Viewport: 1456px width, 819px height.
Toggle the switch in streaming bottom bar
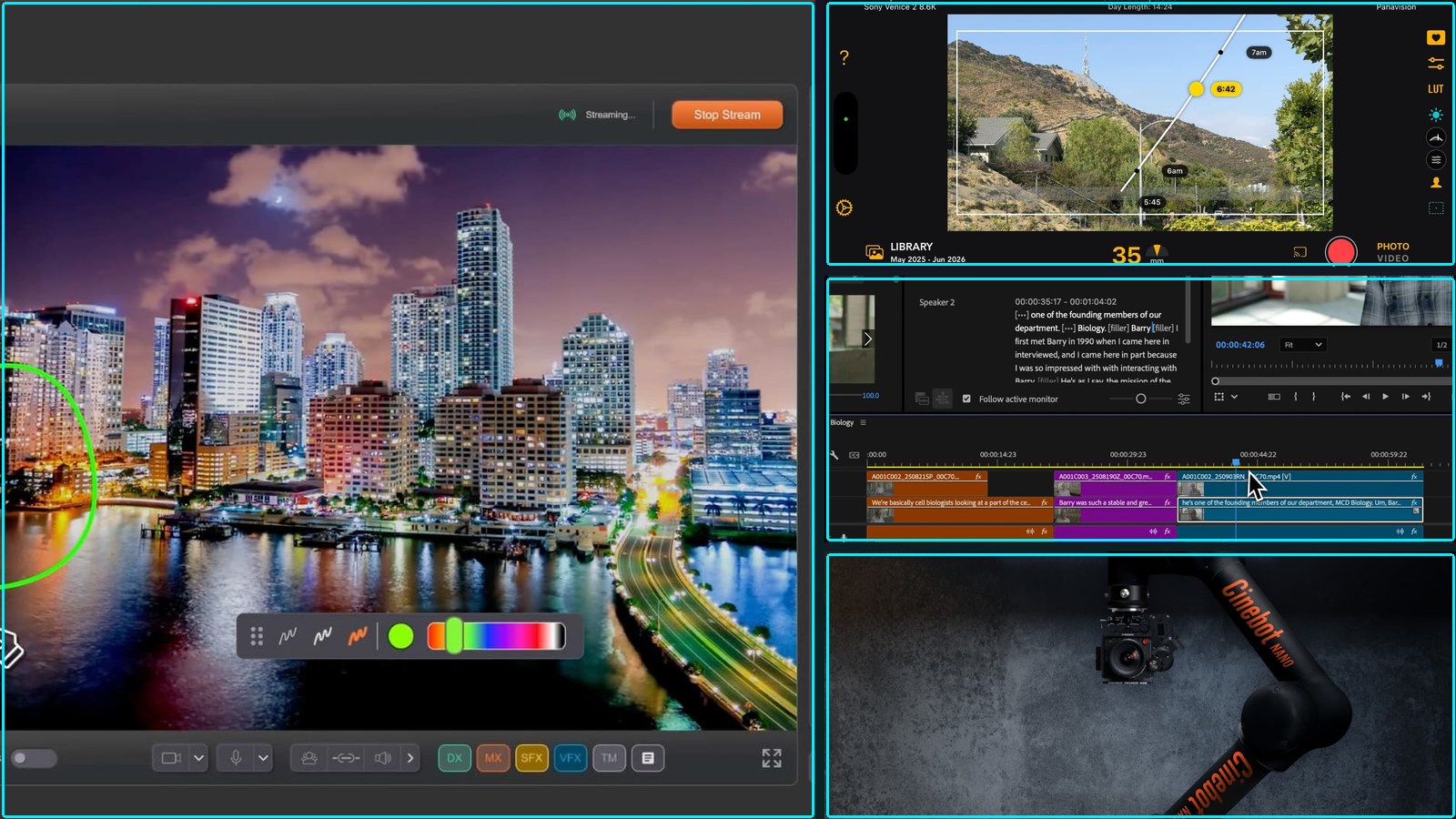(34, 758)
